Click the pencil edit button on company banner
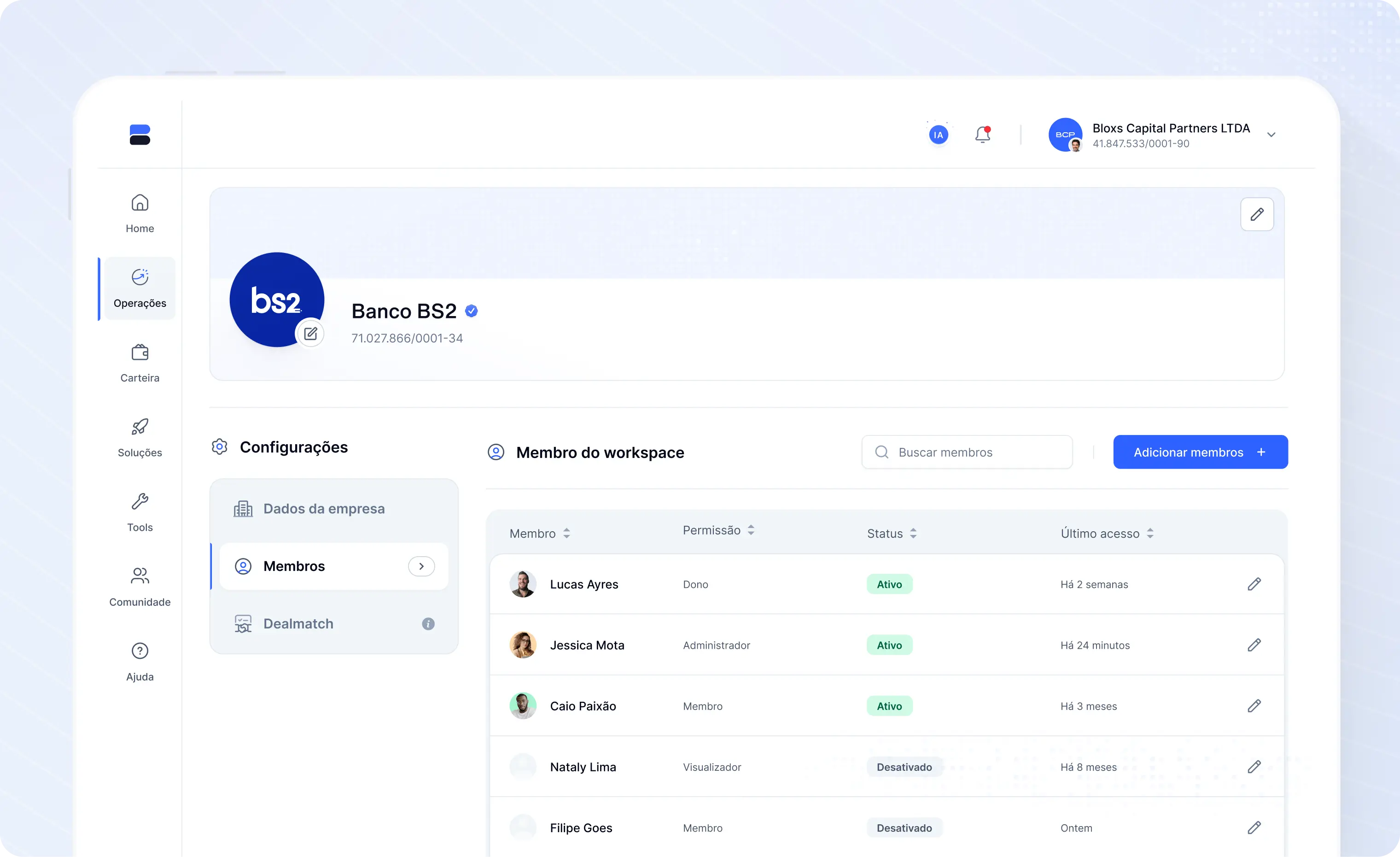 pos(1257,214)
